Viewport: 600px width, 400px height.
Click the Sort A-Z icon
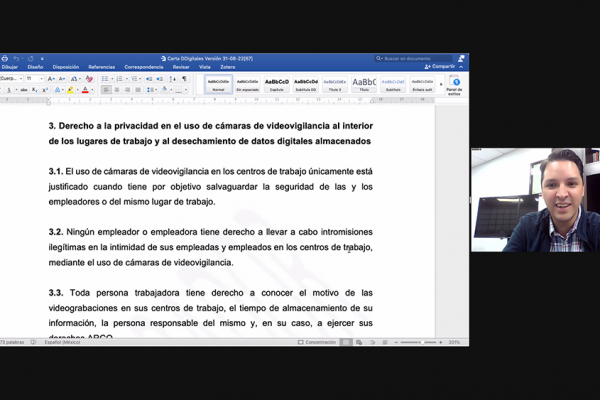(173, 79)
